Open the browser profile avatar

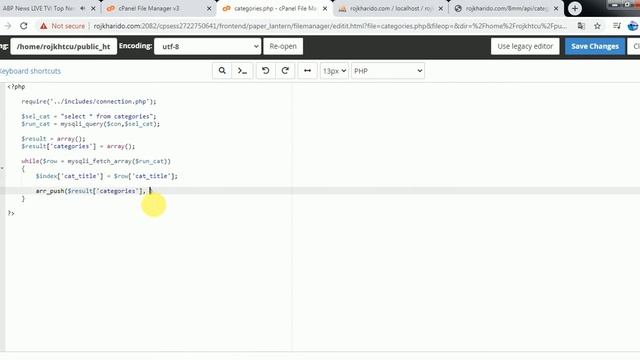point(633,26)
